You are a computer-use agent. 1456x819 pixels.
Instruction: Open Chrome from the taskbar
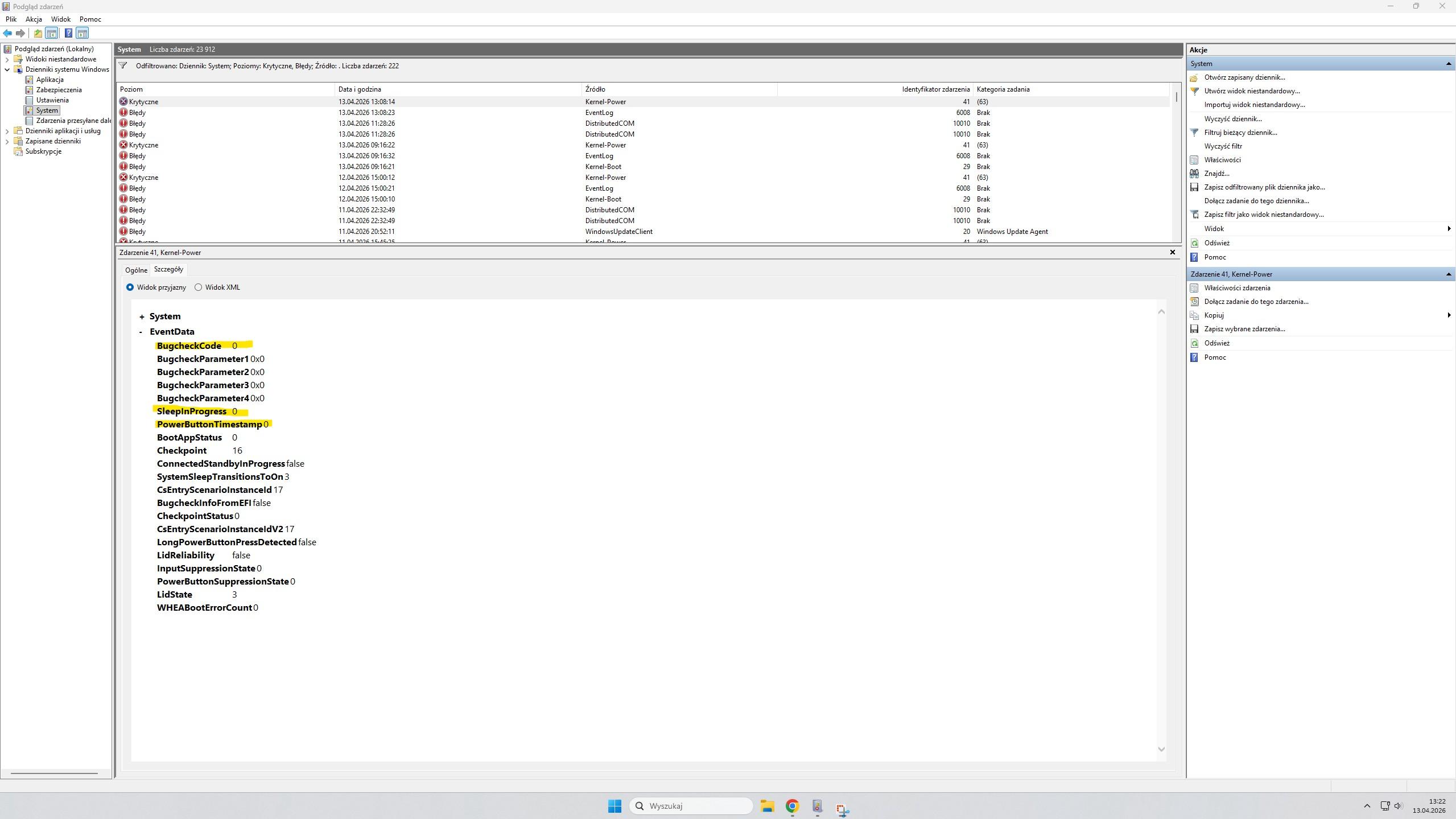[x=792, y=806]
